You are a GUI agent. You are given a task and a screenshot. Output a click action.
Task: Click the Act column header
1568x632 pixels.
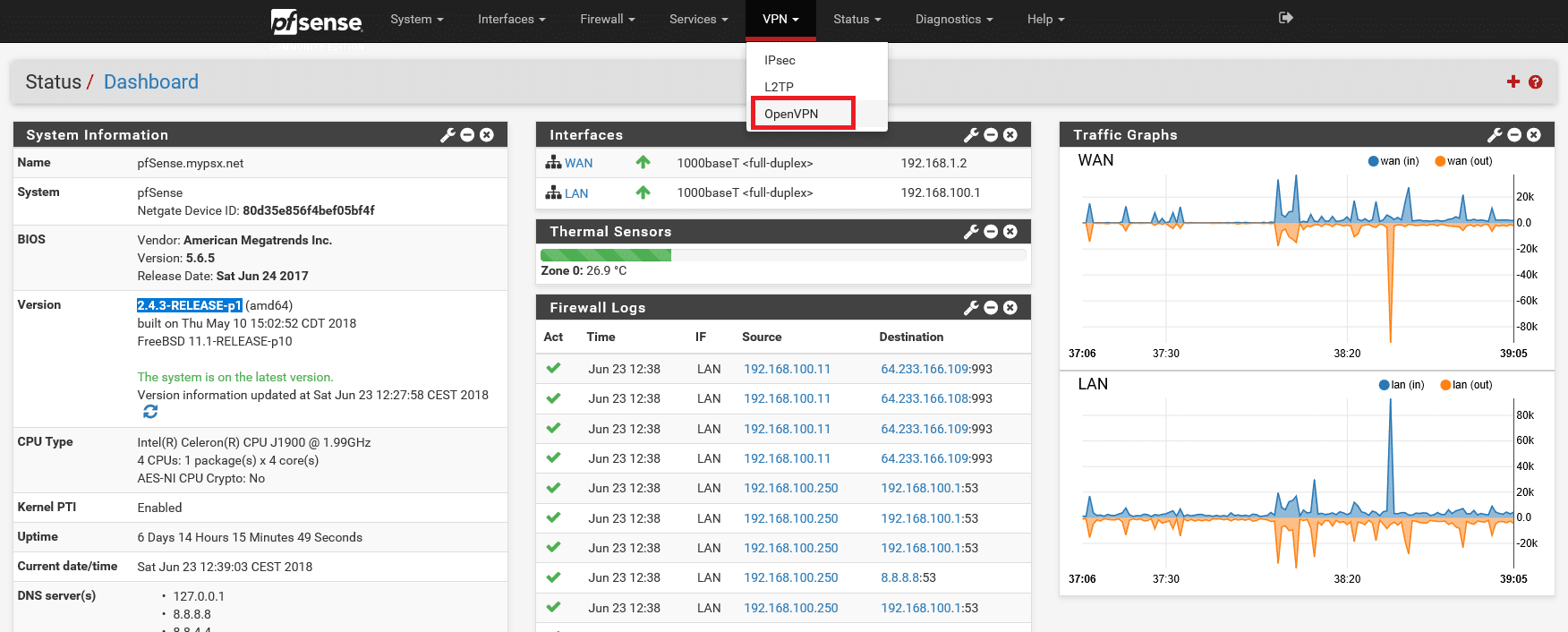[553, 337]
